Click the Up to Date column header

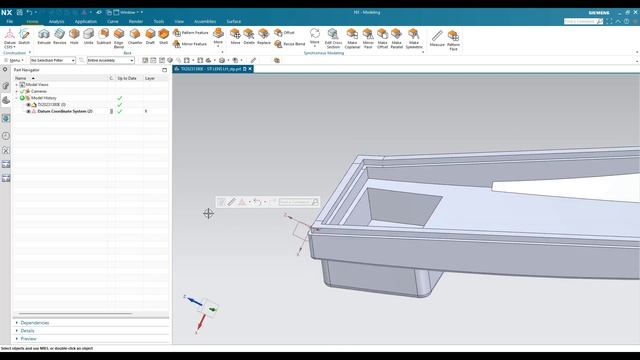coord(127,78)
